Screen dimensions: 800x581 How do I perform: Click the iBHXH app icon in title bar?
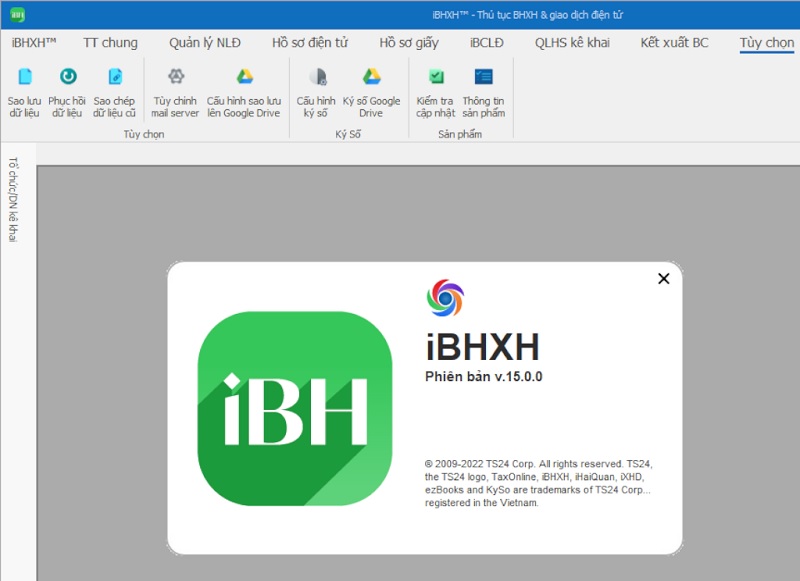pyautogui.click(x=17, y=15)
